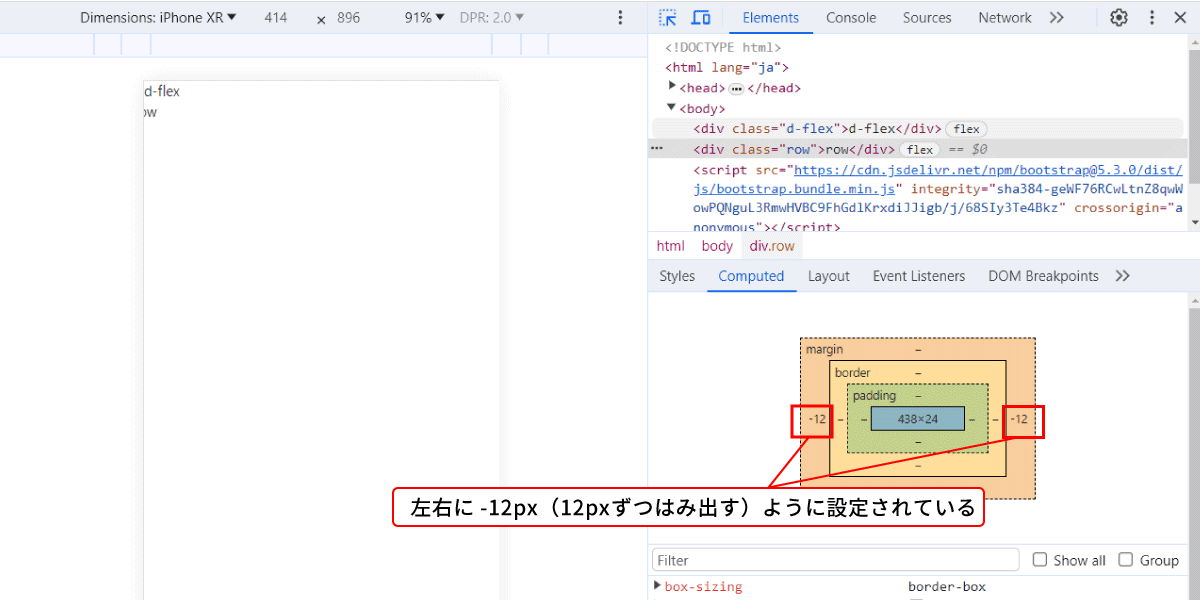Click the border-box value of box-sizing
Viewport: 1200px width, 600px height.
tap(947, 587)
